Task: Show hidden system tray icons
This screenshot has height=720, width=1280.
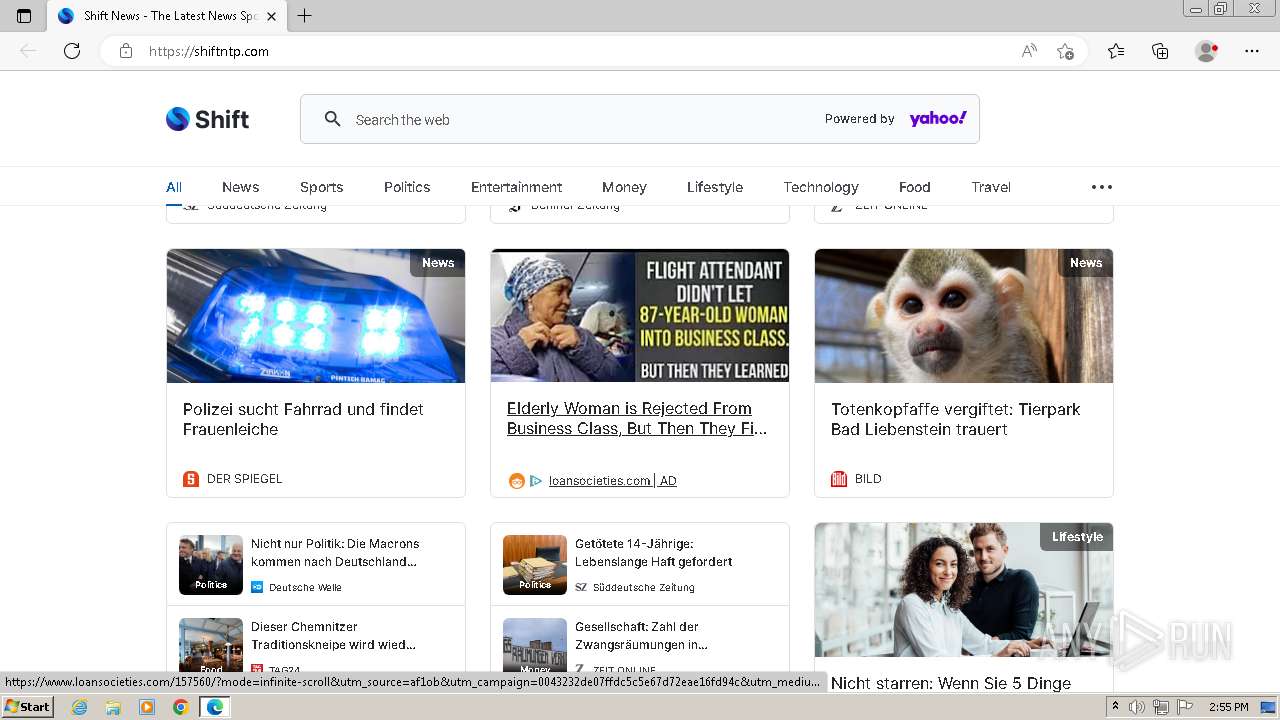Action: (x=1116, y=707)
